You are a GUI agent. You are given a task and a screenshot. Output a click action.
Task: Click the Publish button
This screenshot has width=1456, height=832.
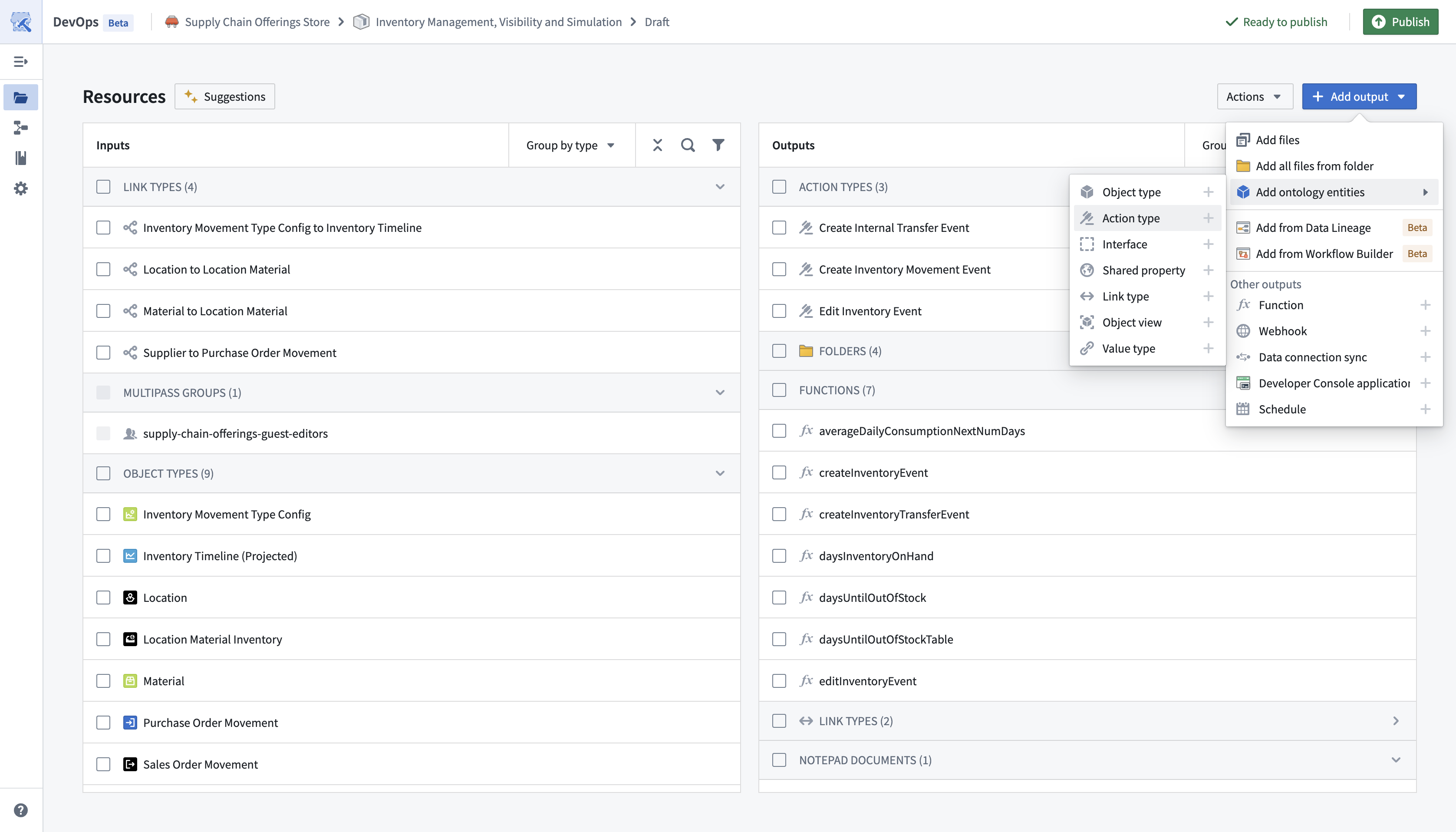click(1400, 22)
